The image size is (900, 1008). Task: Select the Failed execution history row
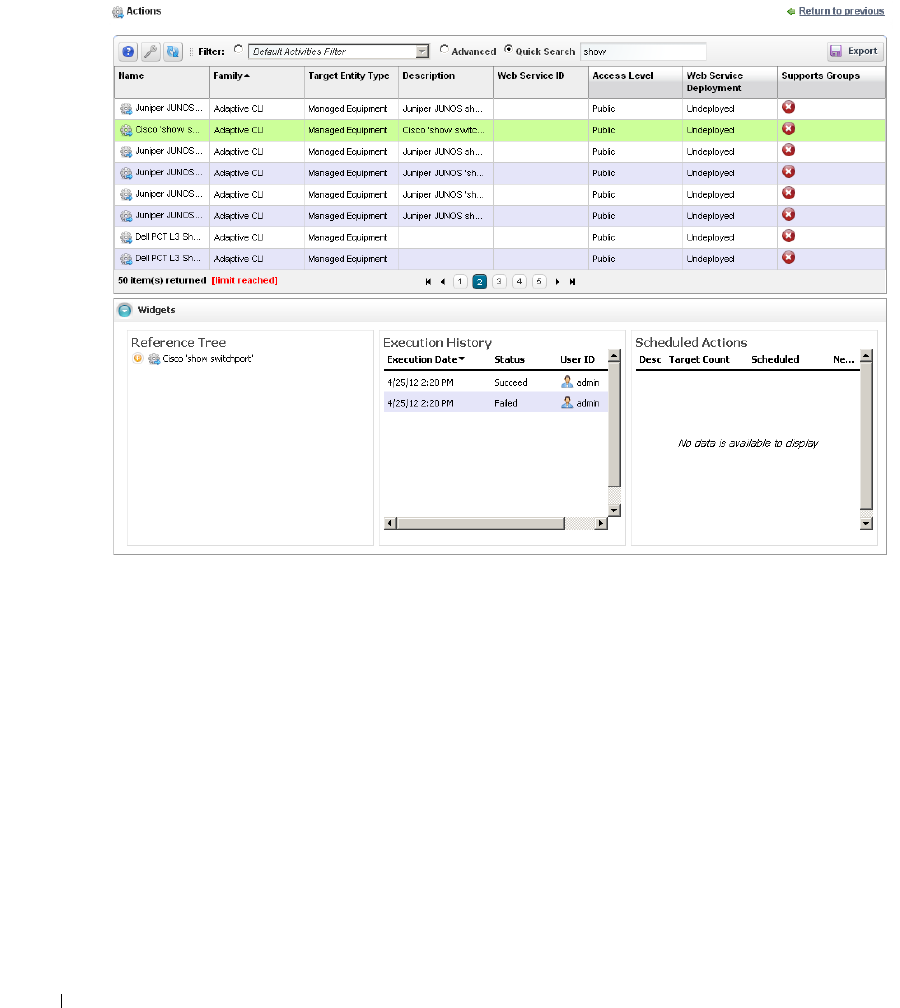496,403
